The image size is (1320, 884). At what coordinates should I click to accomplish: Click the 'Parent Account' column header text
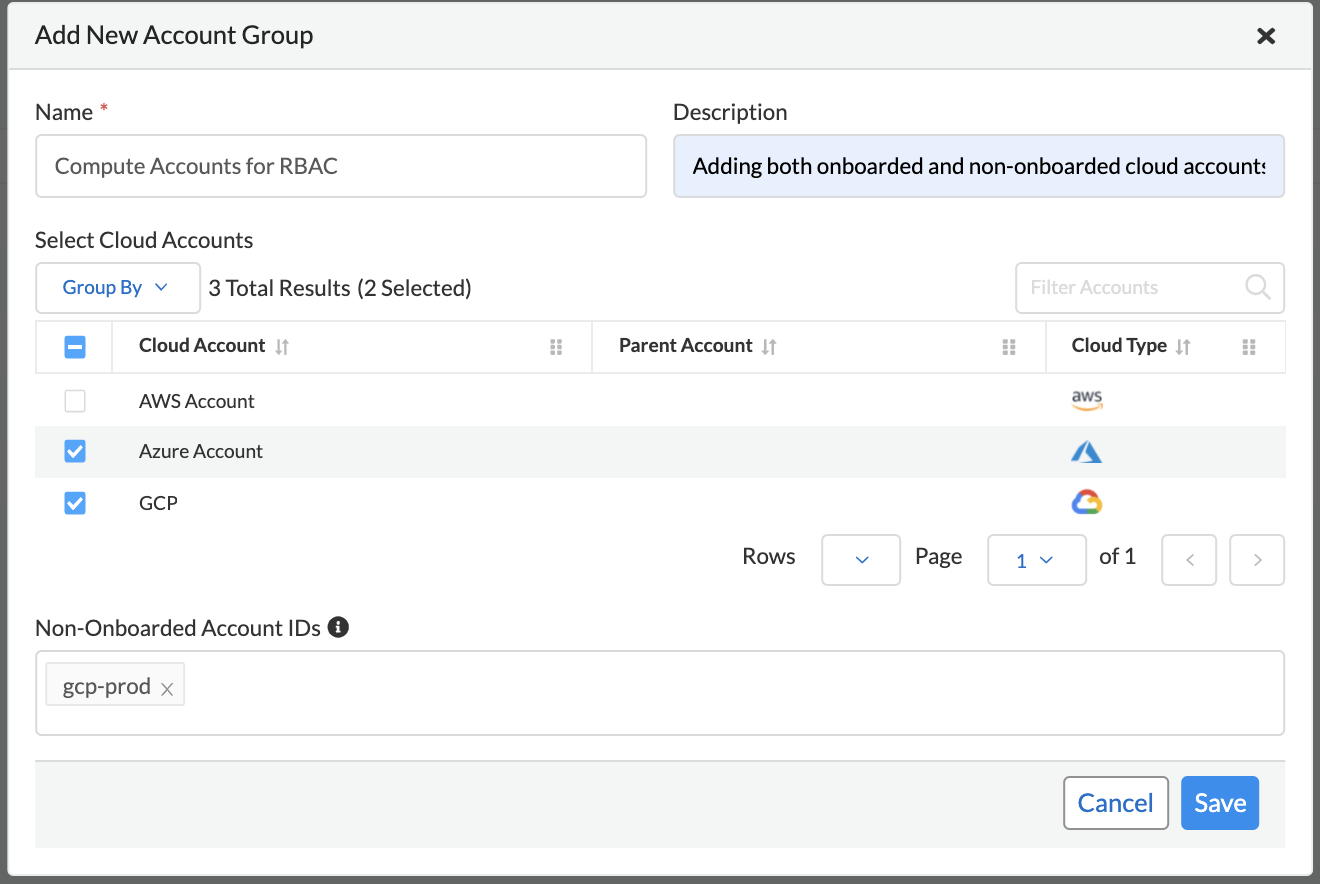(x=686, y=346)
